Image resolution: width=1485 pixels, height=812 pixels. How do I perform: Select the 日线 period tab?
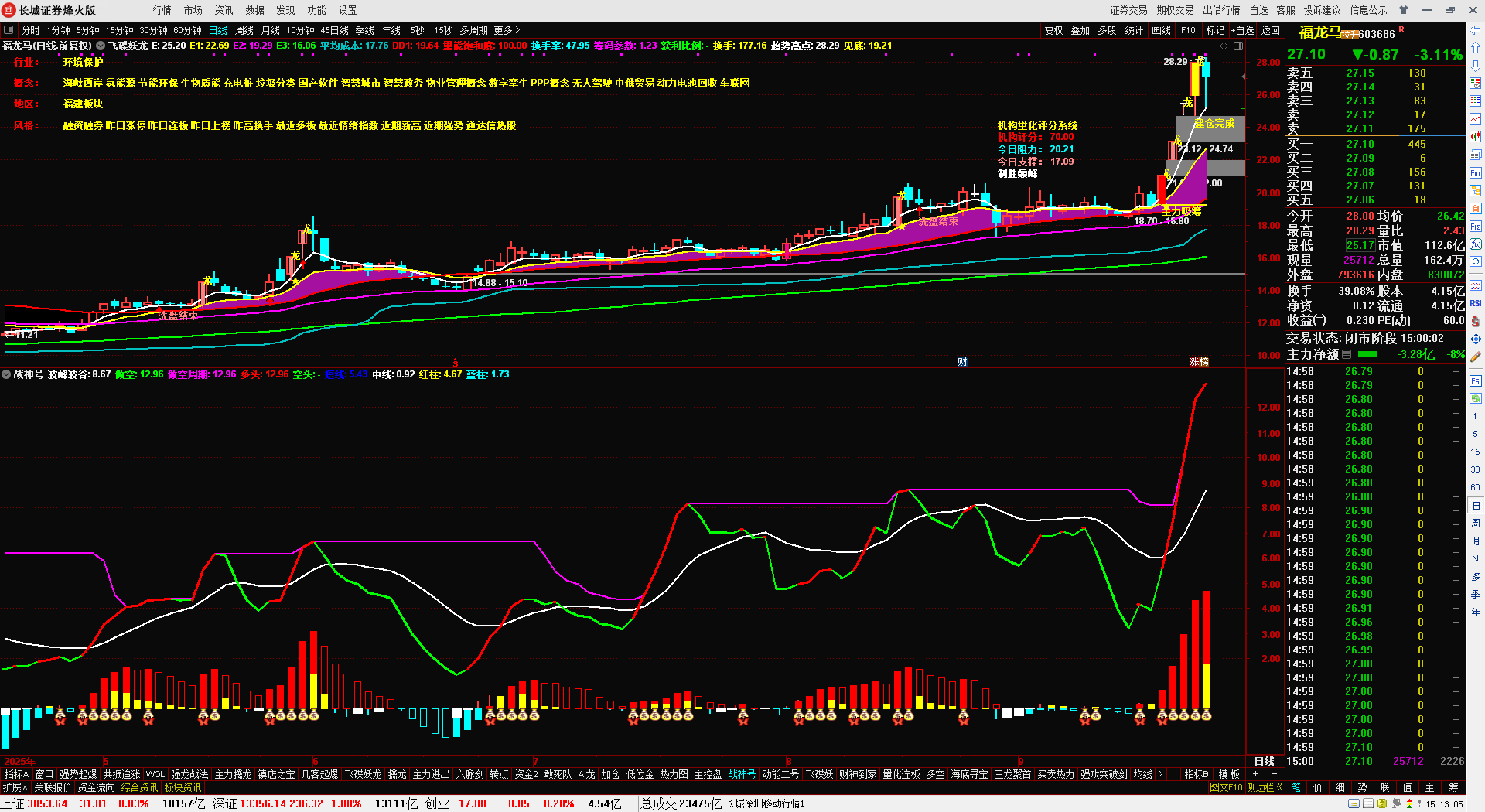(x=218, y=30)
